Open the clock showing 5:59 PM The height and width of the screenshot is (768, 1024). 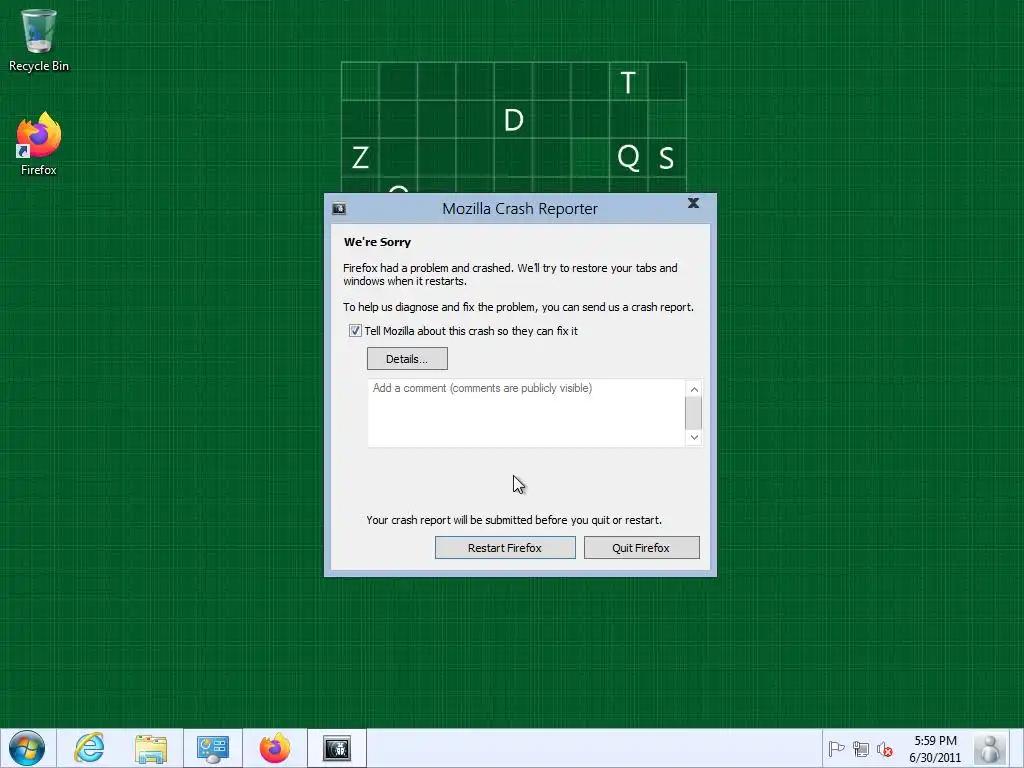[935, 749]
